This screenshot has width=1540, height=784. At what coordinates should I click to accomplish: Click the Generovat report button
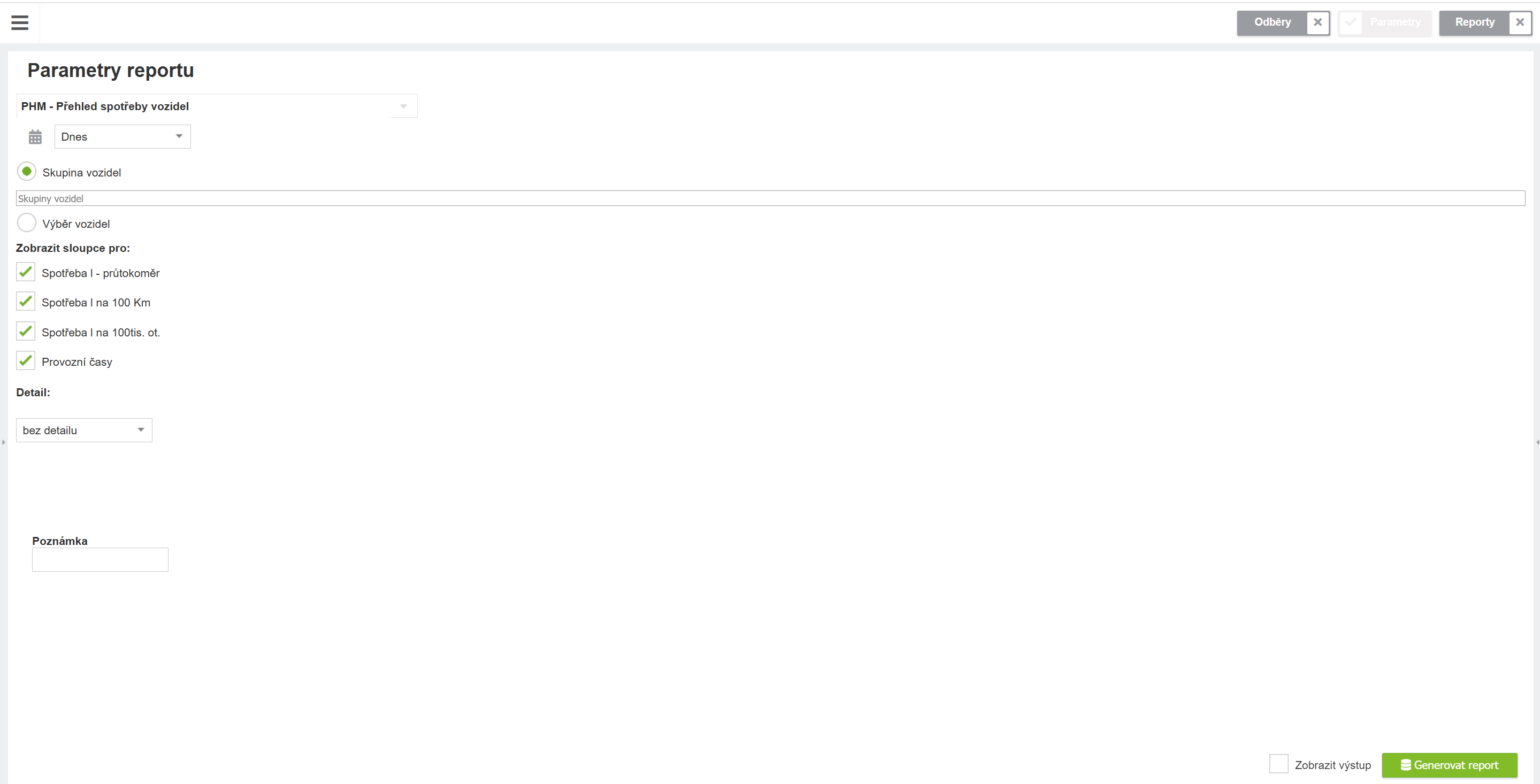coord(1449,765)
